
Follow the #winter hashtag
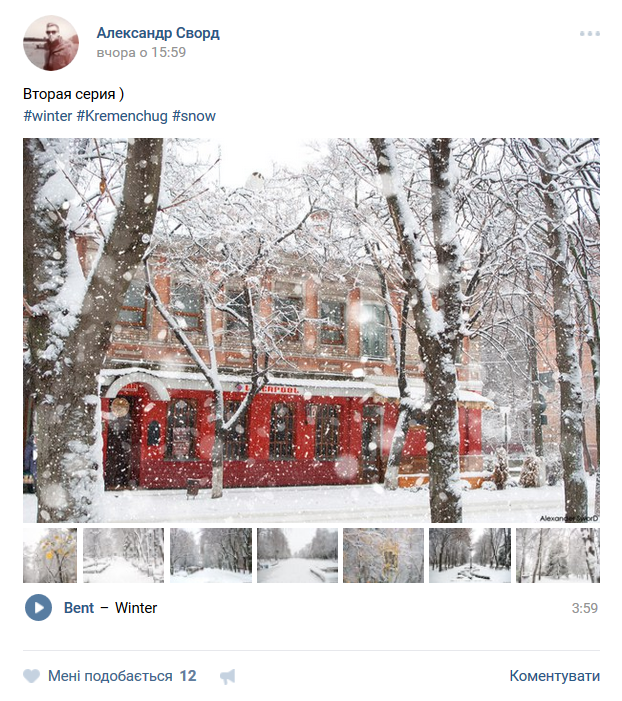47,116
